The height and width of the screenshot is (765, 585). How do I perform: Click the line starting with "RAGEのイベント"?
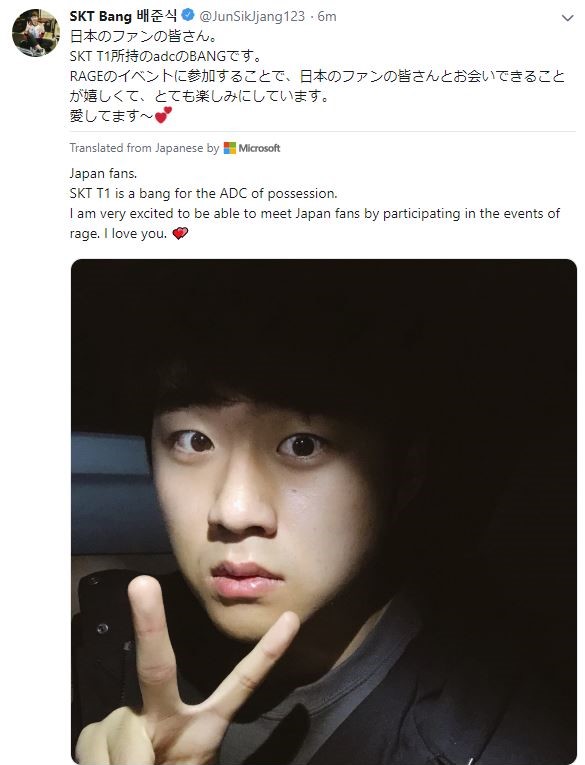coord(317,86)
